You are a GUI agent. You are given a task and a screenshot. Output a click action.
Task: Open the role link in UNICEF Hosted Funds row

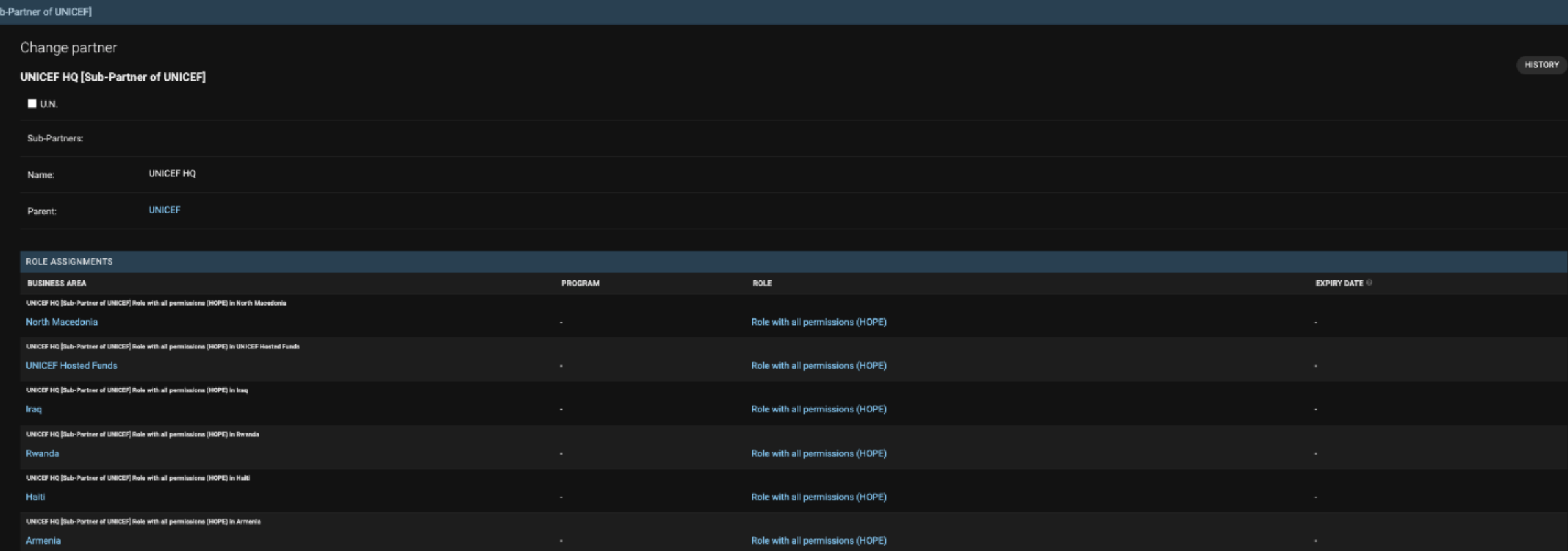pos(818,366)
